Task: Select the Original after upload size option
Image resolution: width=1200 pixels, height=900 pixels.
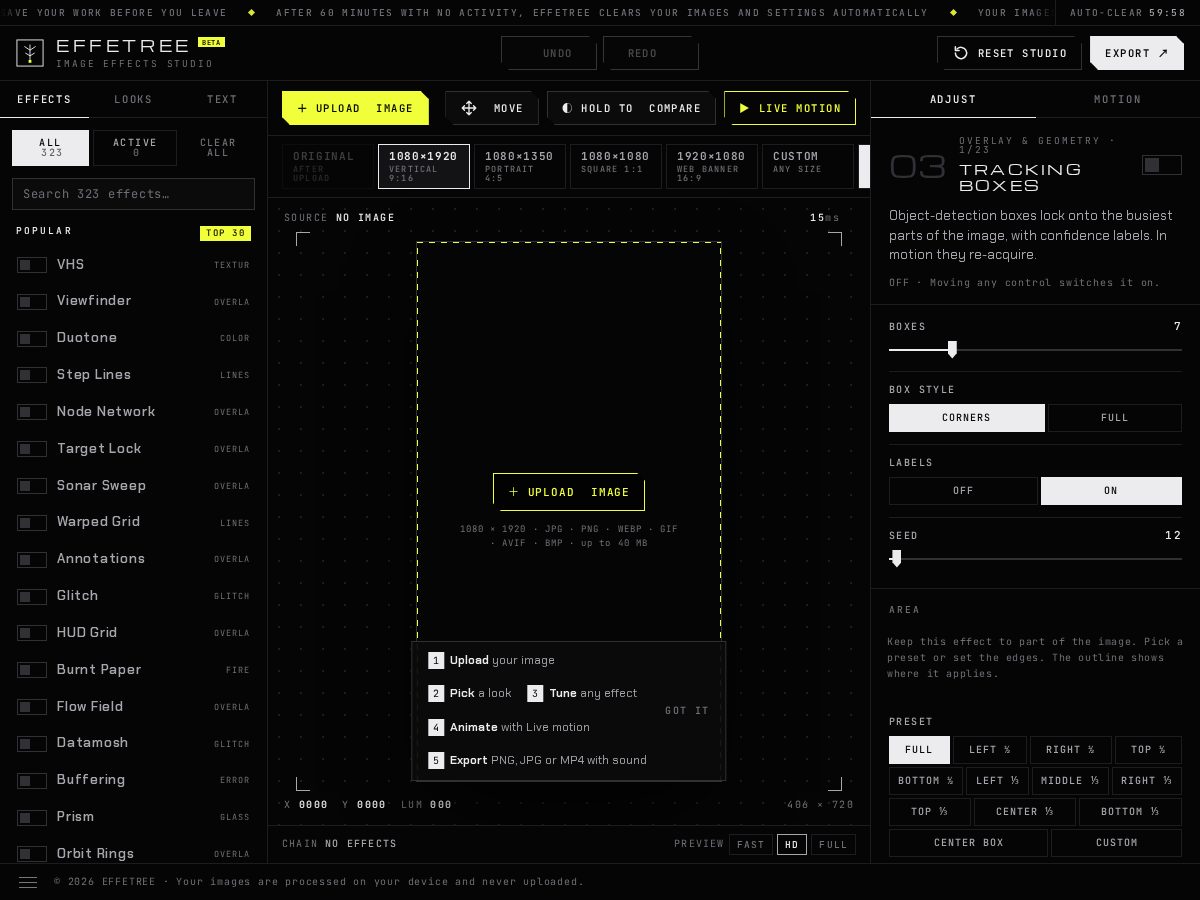Action: 328,166
